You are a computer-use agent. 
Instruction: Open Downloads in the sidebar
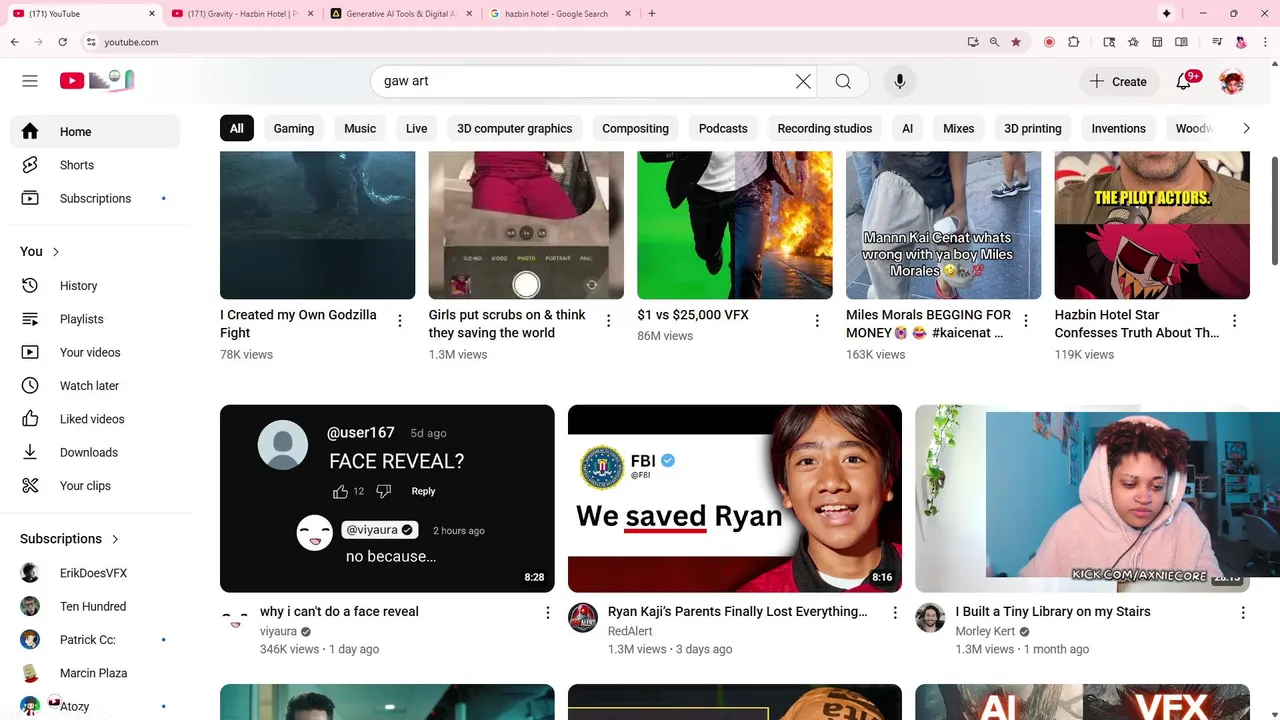[x=95, y=452]
